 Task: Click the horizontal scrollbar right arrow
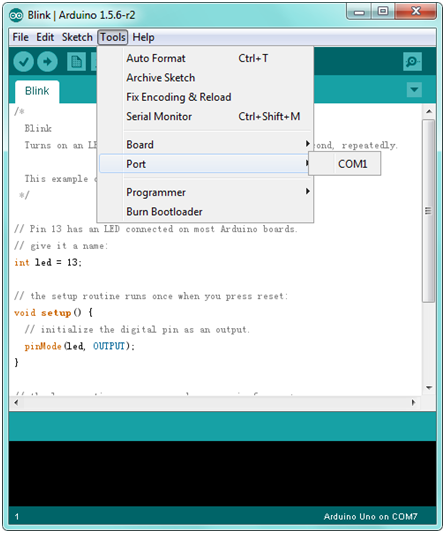pos(413,402)
